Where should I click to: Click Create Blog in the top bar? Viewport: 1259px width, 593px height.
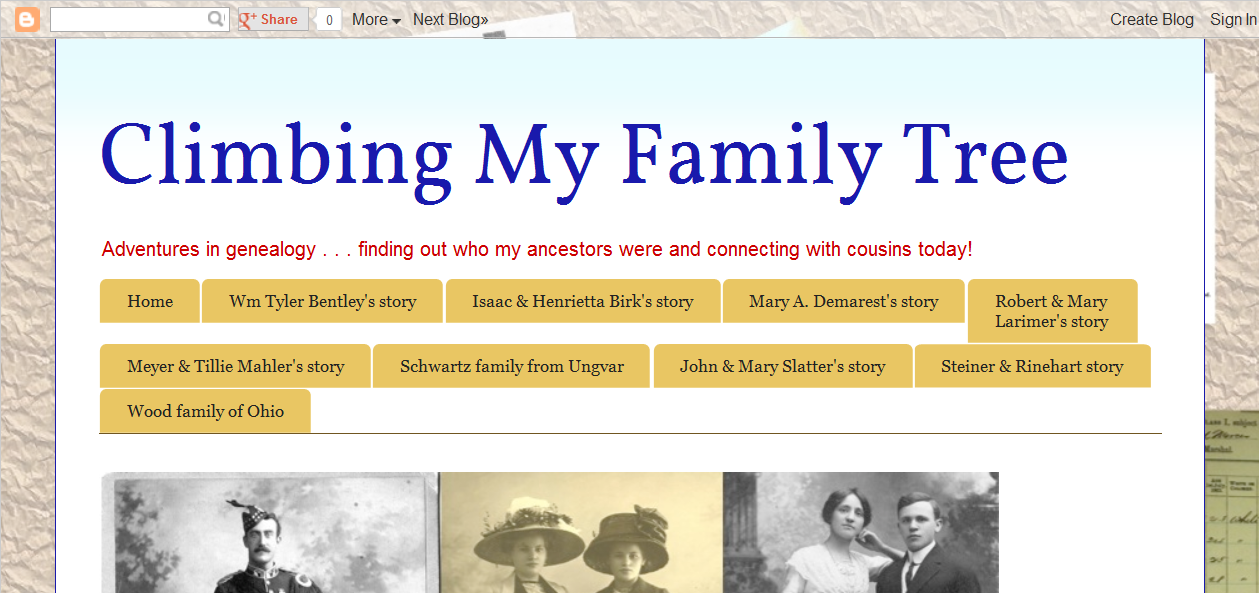click(x=1151, y=18)
